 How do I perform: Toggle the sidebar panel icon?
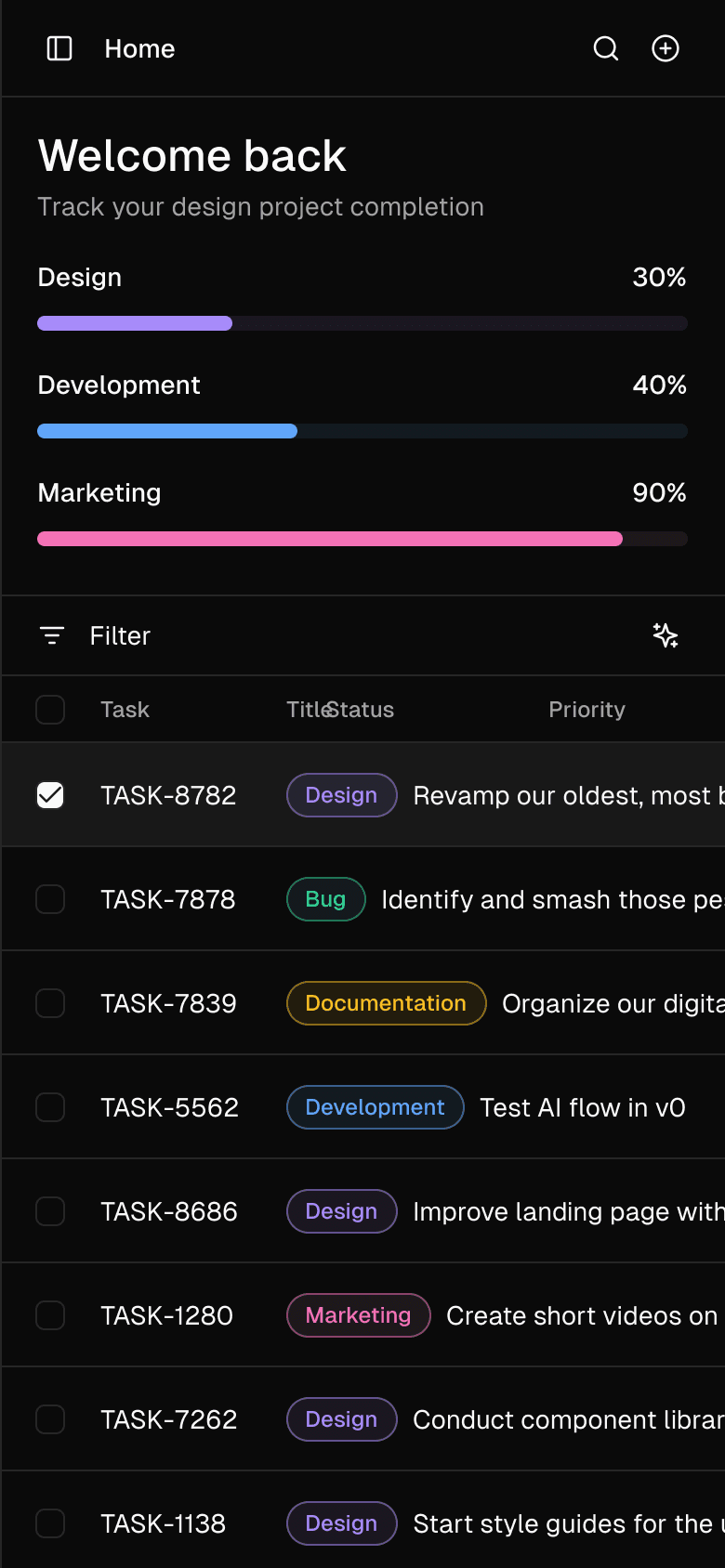(x=59, y=48)
